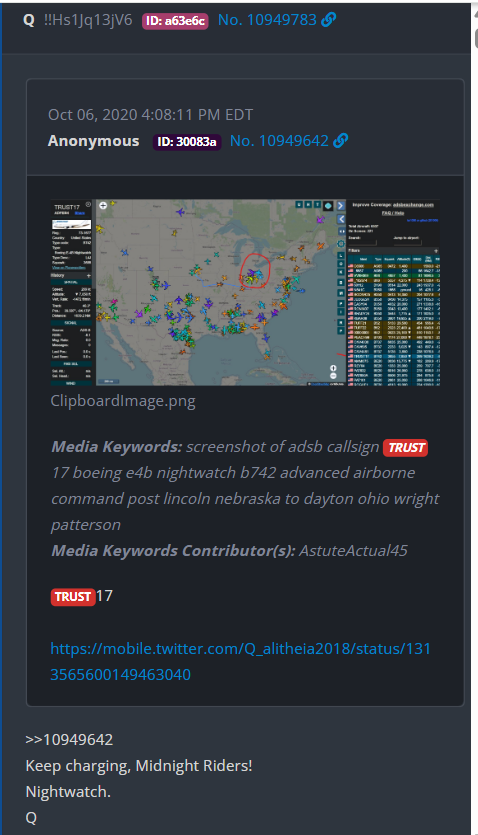
Task: Click the line "Keep charging, Midnight Riders!"
Action: point(139,766)
